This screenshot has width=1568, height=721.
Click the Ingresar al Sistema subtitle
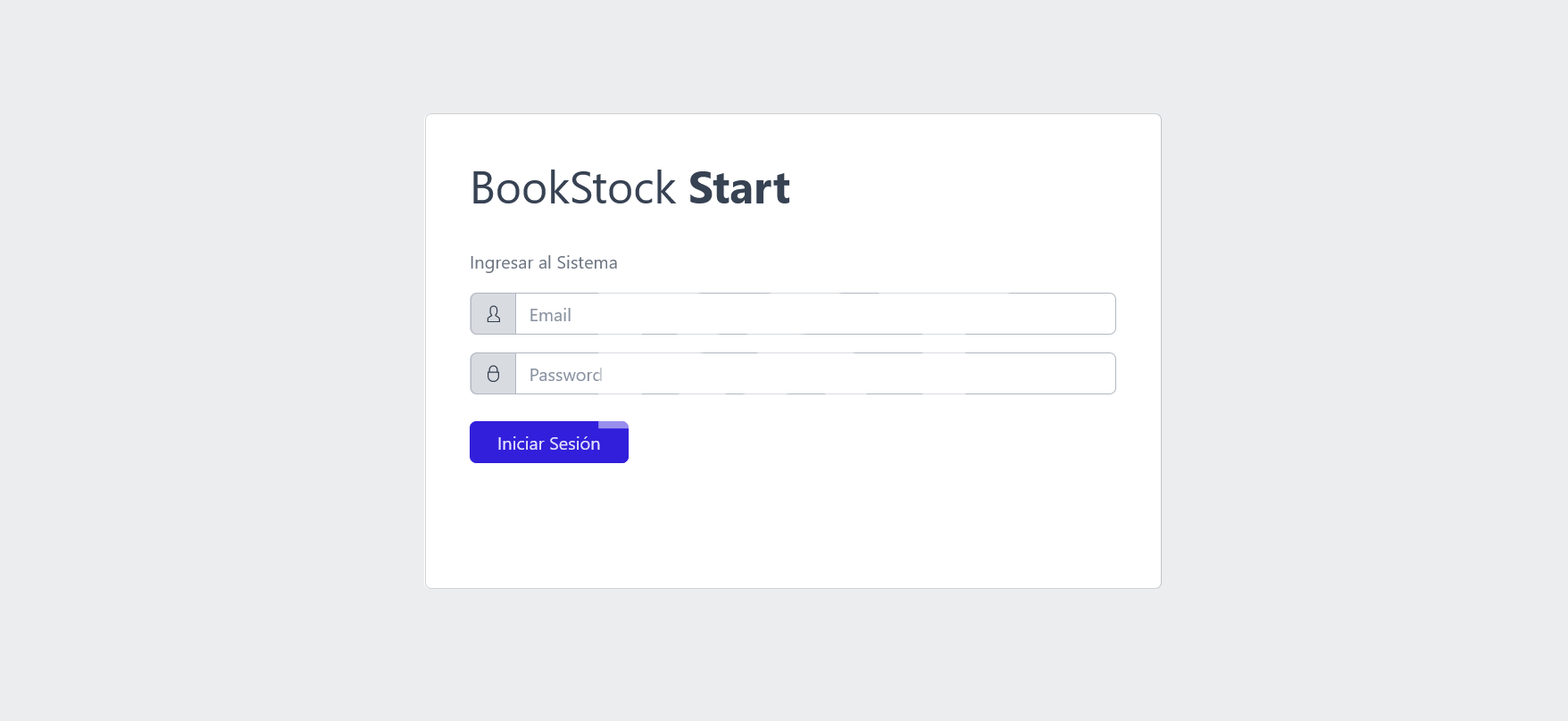pyautogui.click(x=544, y=262)
